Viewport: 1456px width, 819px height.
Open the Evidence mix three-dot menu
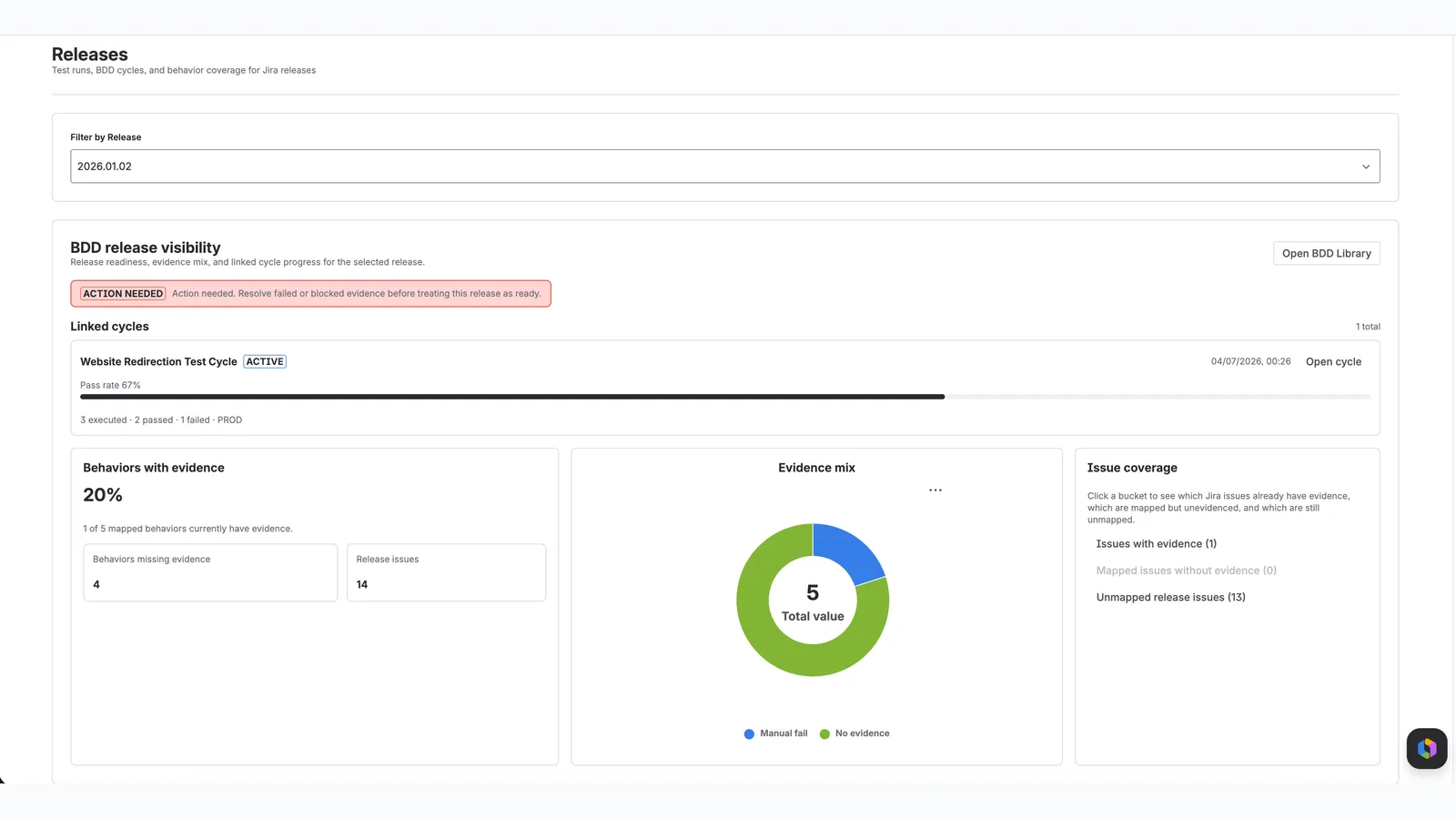[935, 490]
